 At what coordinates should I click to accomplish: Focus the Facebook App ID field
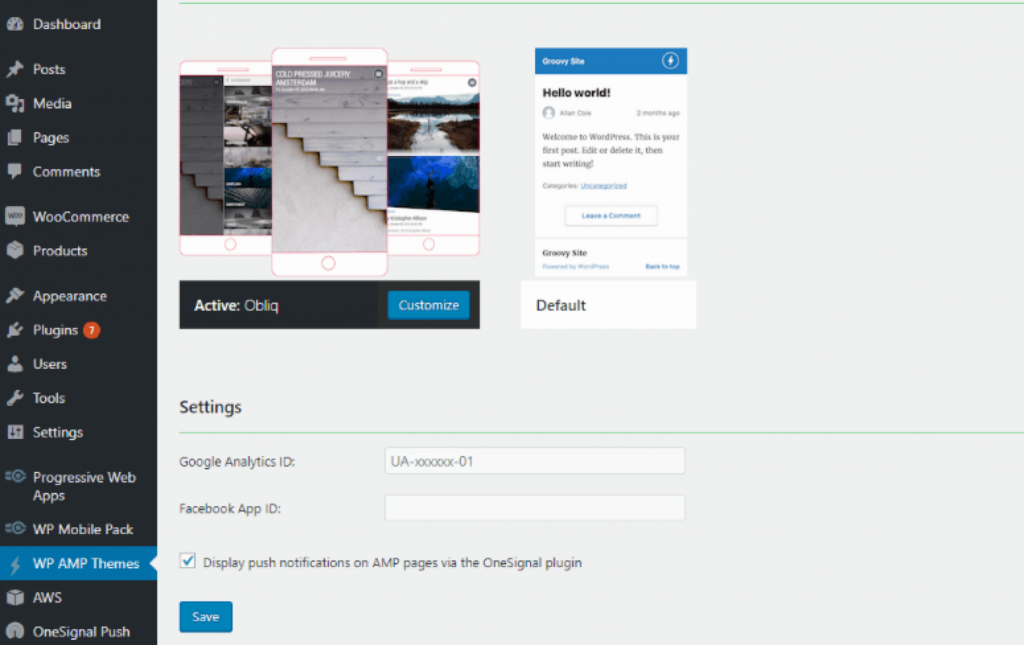tap(535, 508)
